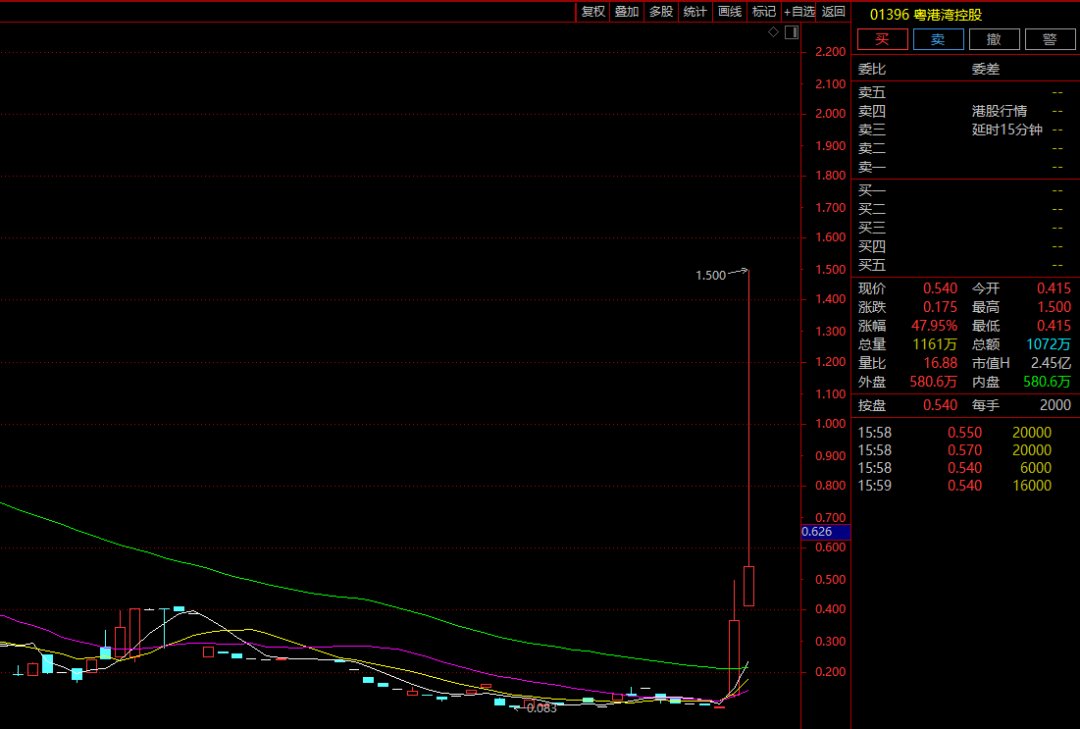Click the 复权 toolbar button

click(592, 12)
